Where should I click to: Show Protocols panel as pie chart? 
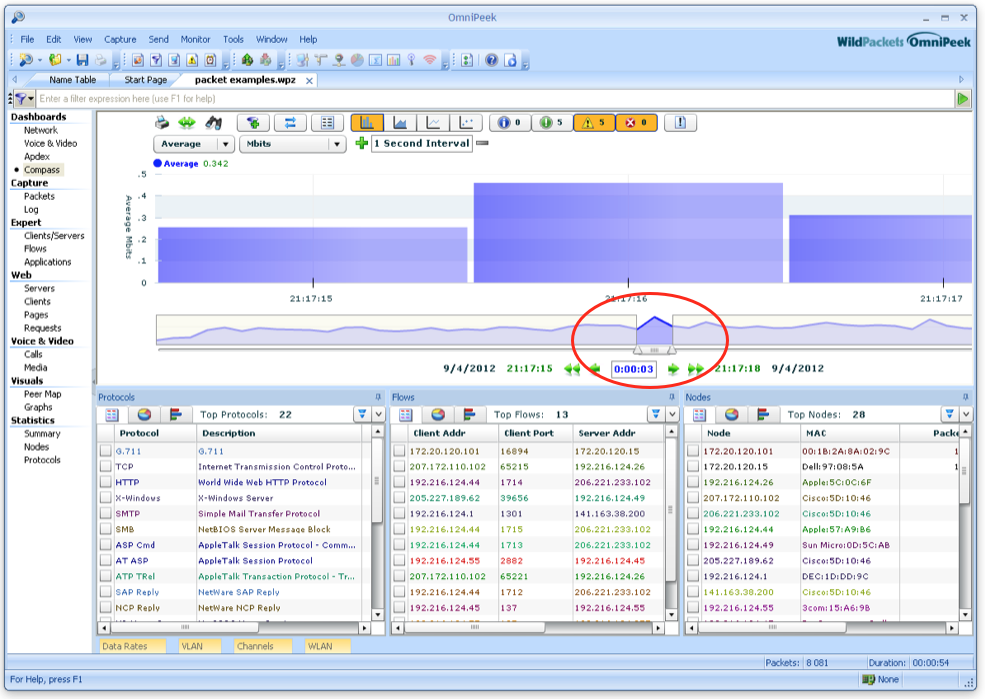click(144, 415)
